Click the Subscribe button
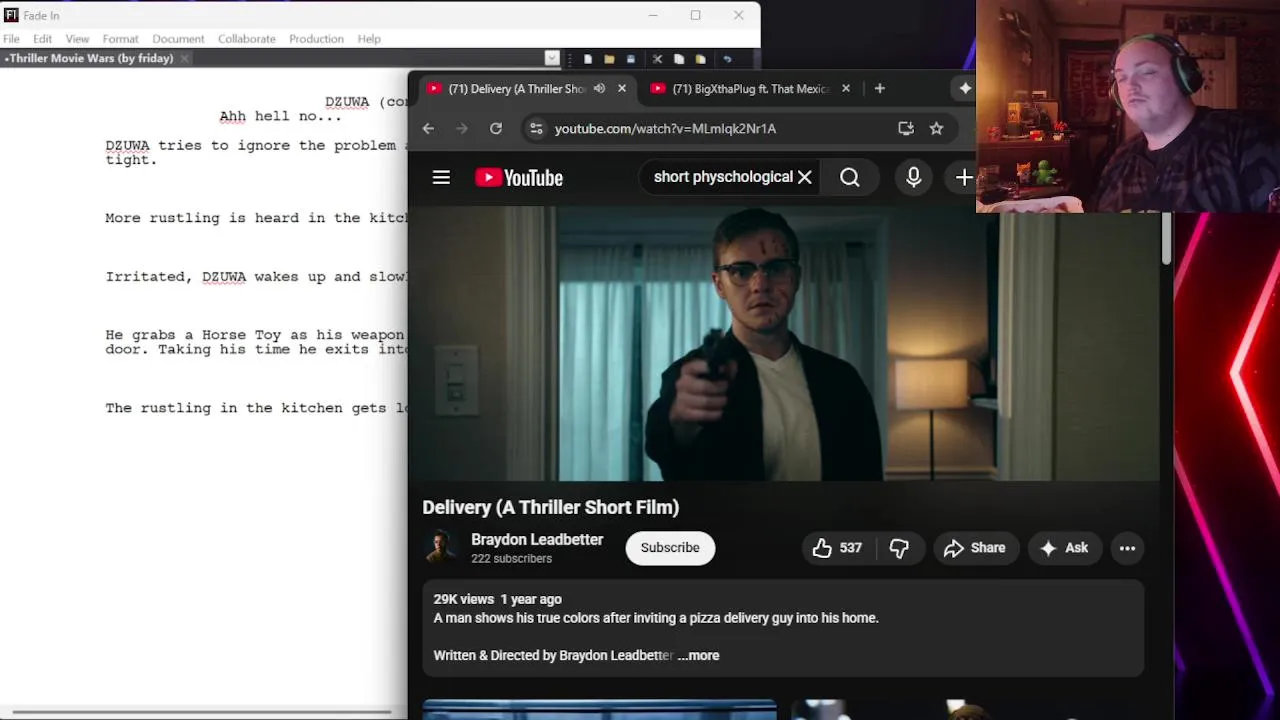Viewport: 1280px width, 720px height. 670,547
